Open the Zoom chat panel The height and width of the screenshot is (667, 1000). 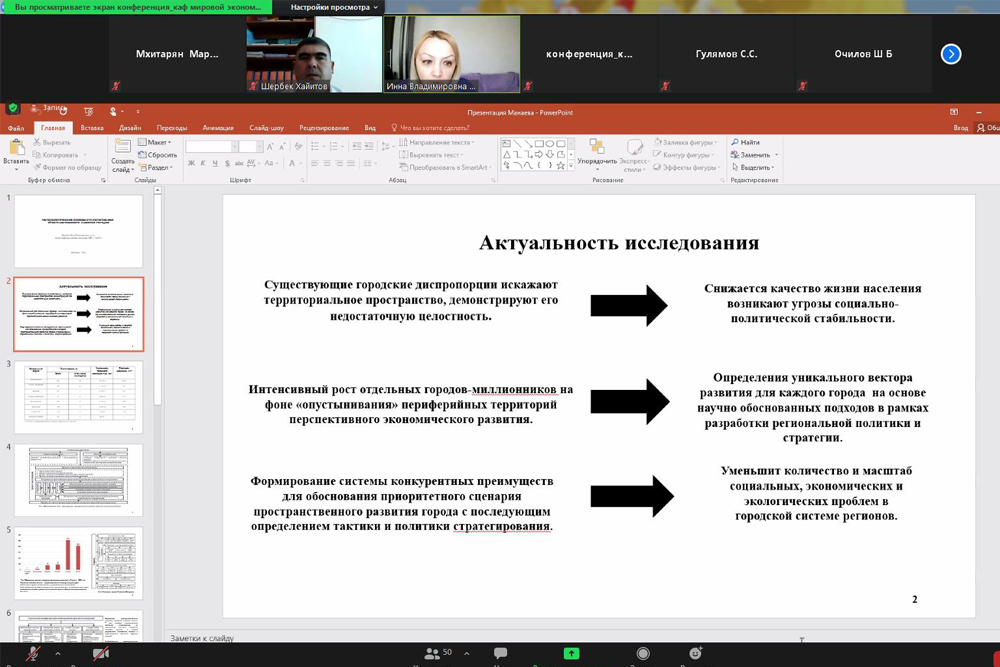point(500,654)
